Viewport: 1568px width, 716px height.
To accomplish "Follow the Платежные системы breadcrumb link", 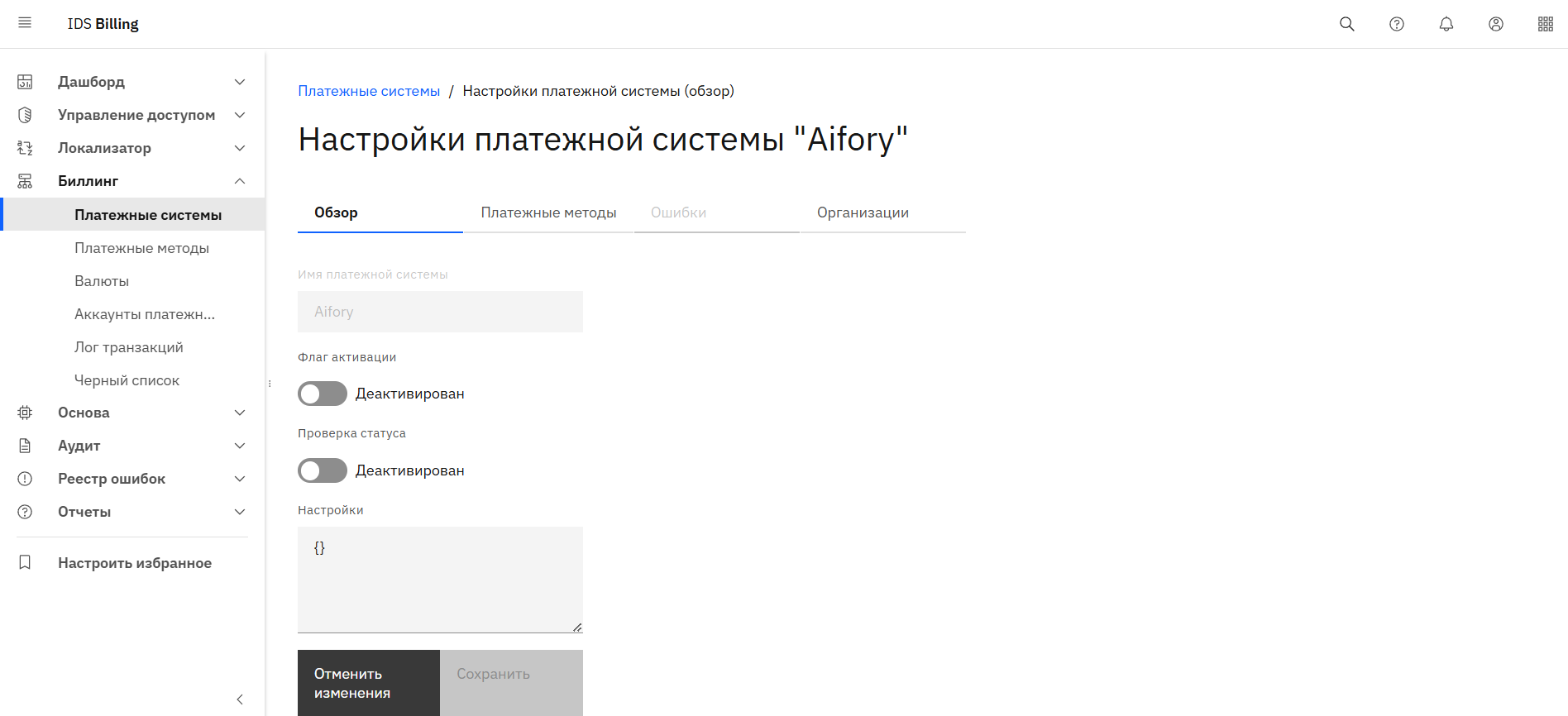I will [x=369, y=91].
